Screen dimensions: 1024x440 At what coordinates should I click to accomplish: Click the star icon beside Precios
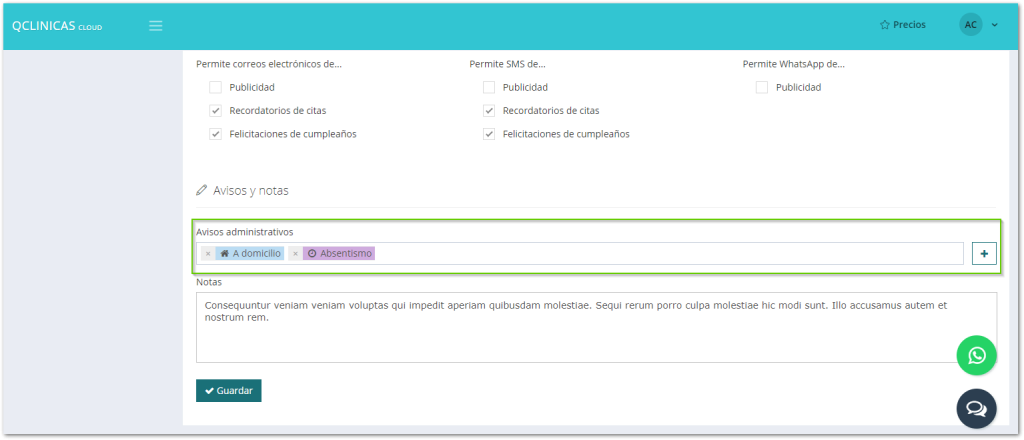[885, 25]
